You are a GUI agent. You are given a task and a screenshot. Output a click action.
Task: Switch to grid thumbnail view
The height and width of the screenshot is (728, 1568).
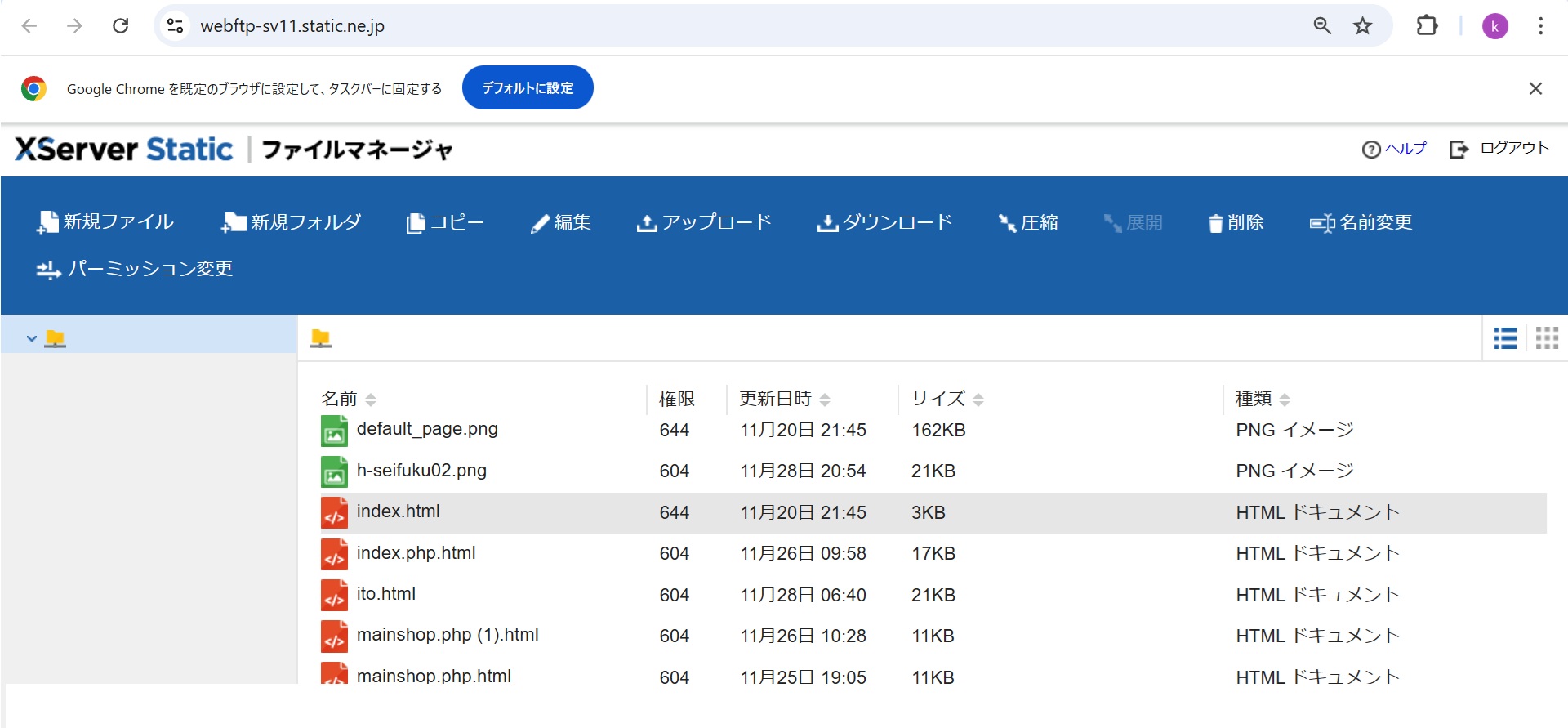click(1547, 337)
